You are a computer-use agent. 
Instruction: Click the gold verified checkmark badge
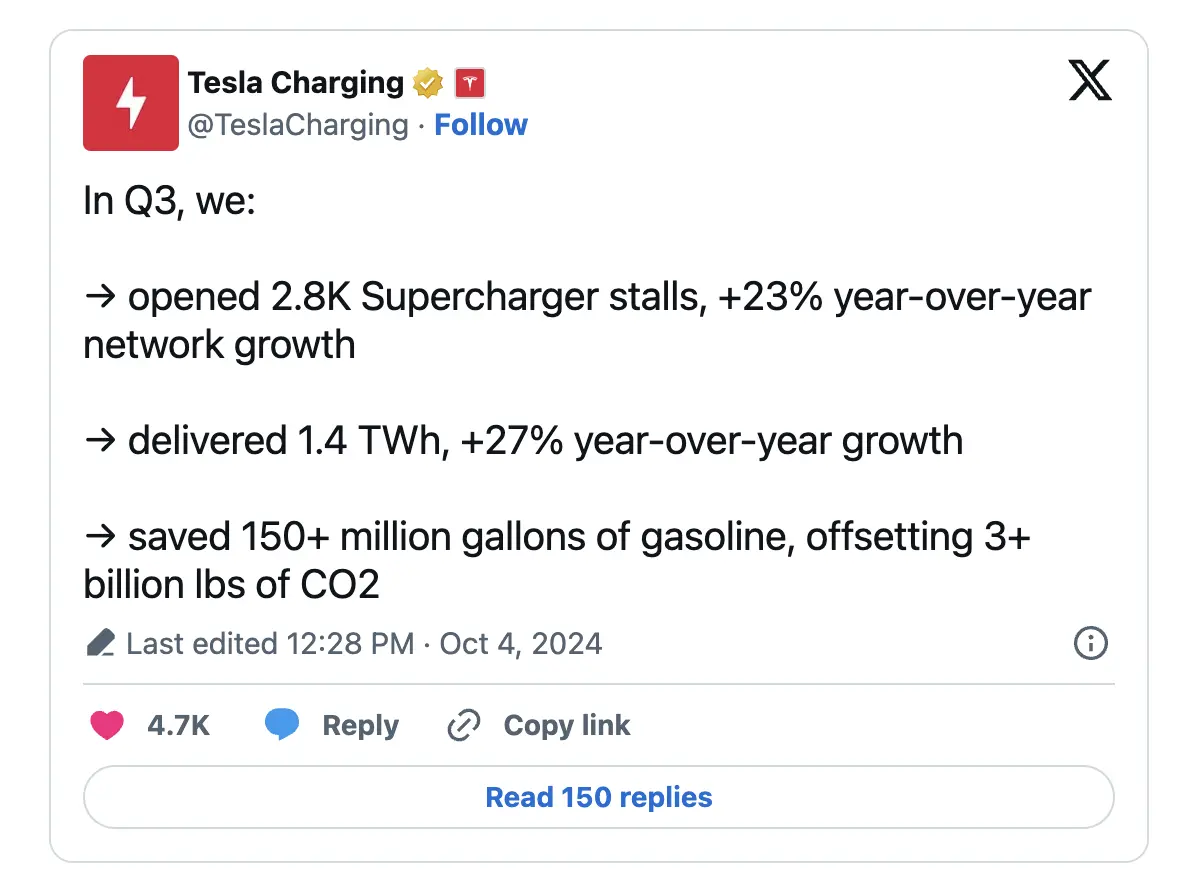pos(428,83)
